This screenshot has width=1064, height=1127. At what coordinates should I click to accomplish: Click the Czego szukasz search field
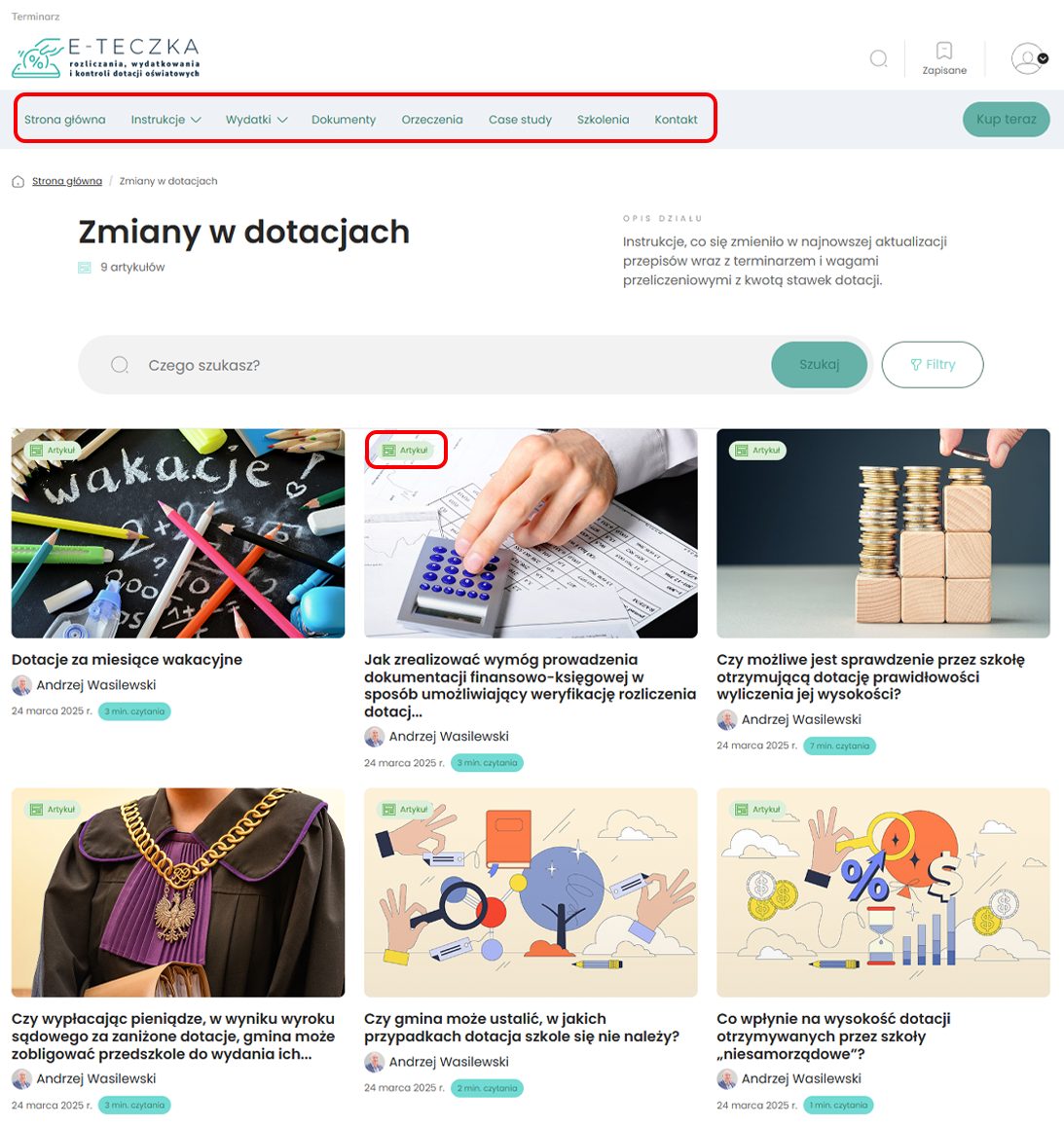(x=424, y=364)
